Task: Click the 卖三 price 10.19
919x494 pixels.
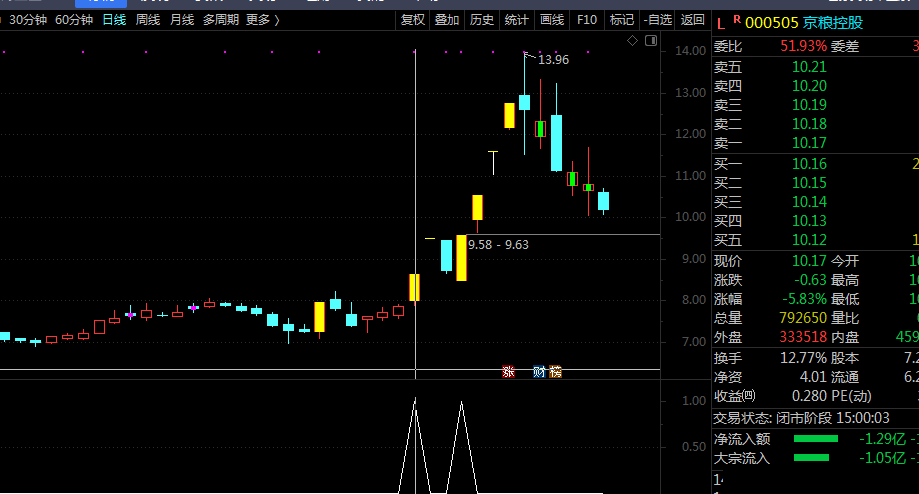Action: click(809, 105)
